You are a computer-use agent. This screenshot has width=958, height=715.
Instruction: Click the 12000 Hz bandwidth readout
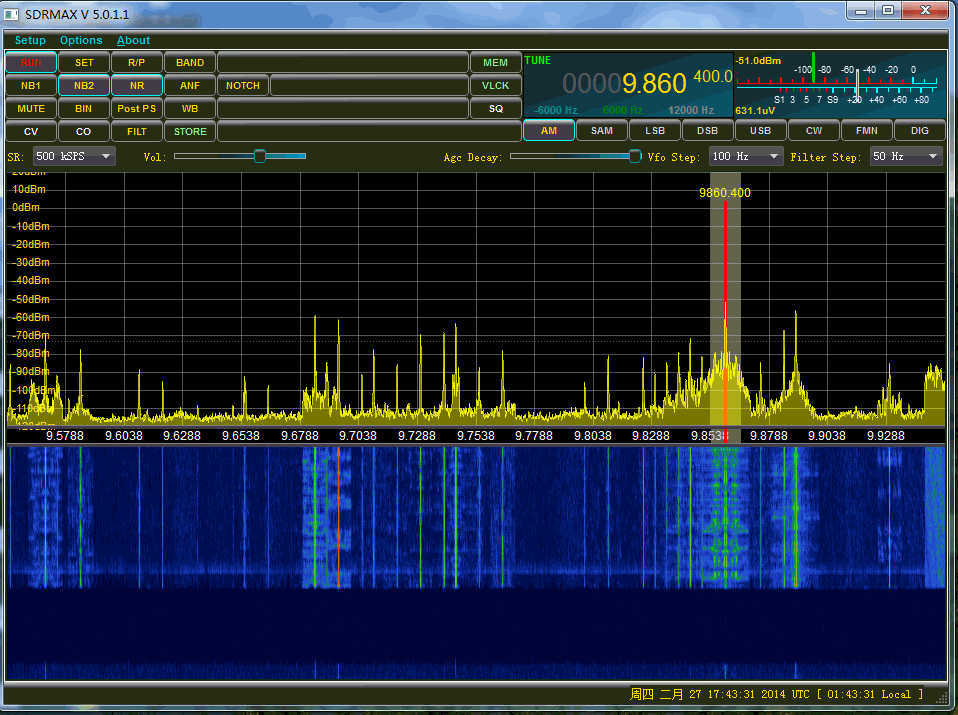pos(691,110)
